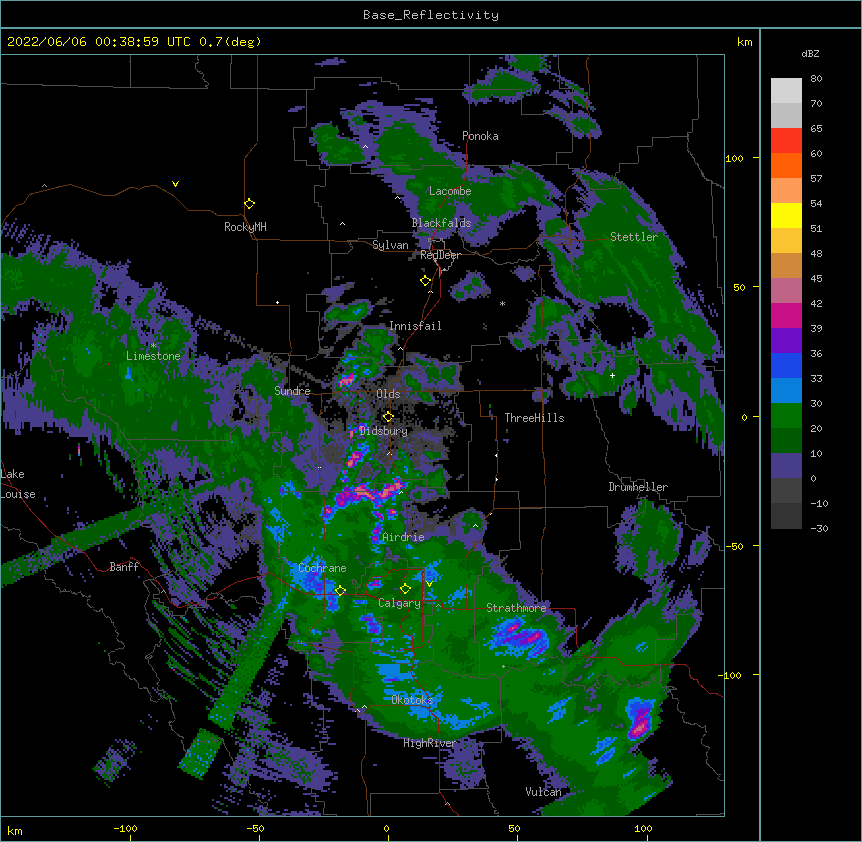Select the dBZ legend heading
The width and height of the screenshot is (862, 842).
pos(810,53)
